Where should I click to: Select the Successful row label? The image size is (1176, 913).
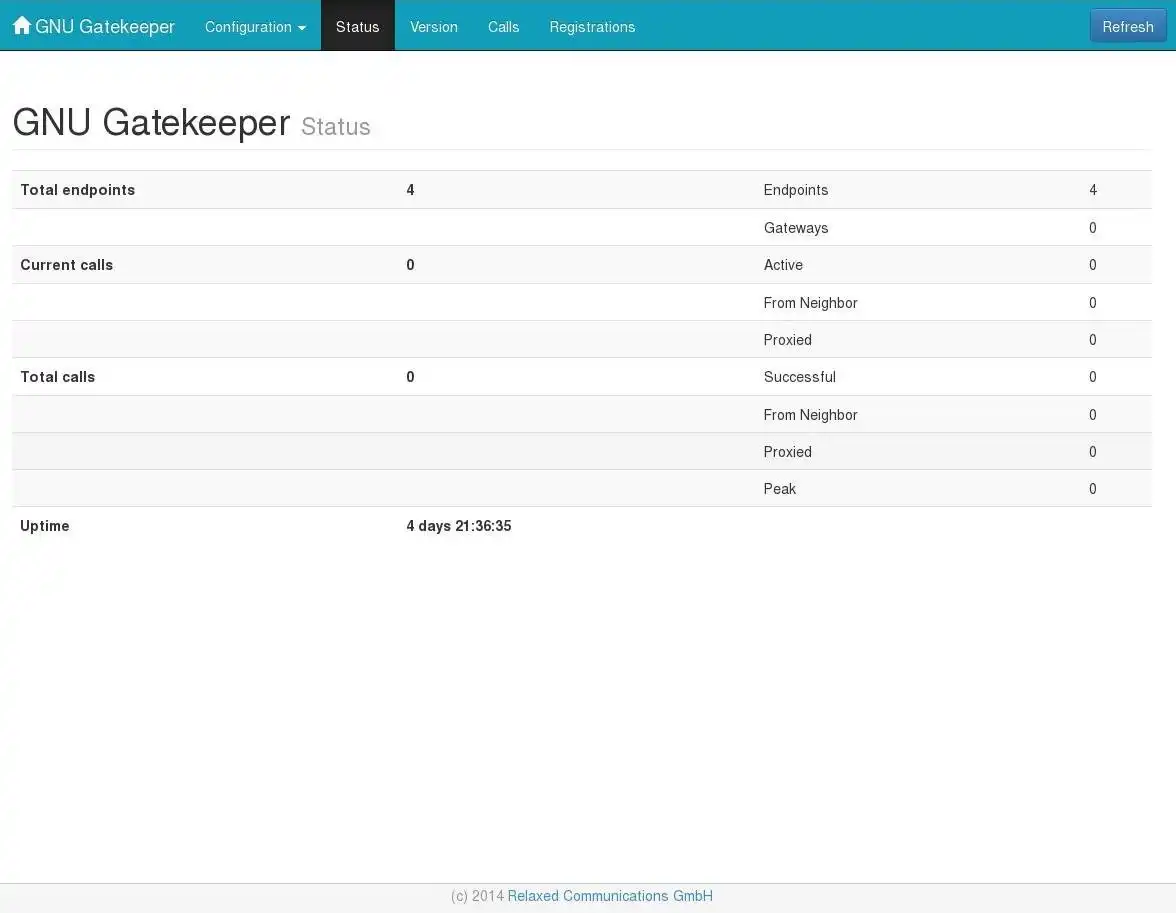[x=800, y=377]
